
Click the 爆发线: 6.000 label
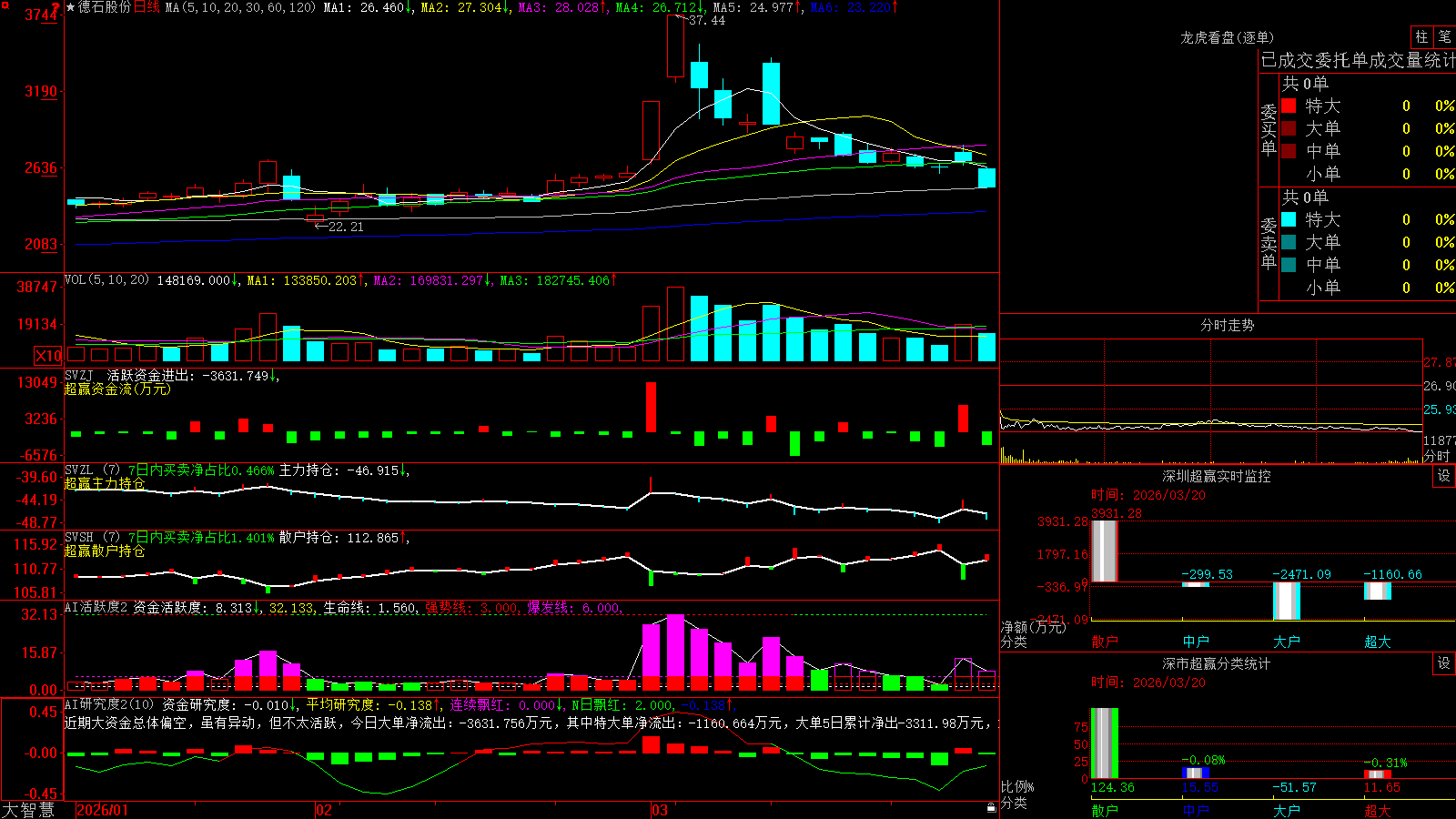click(x=574, y=608)
